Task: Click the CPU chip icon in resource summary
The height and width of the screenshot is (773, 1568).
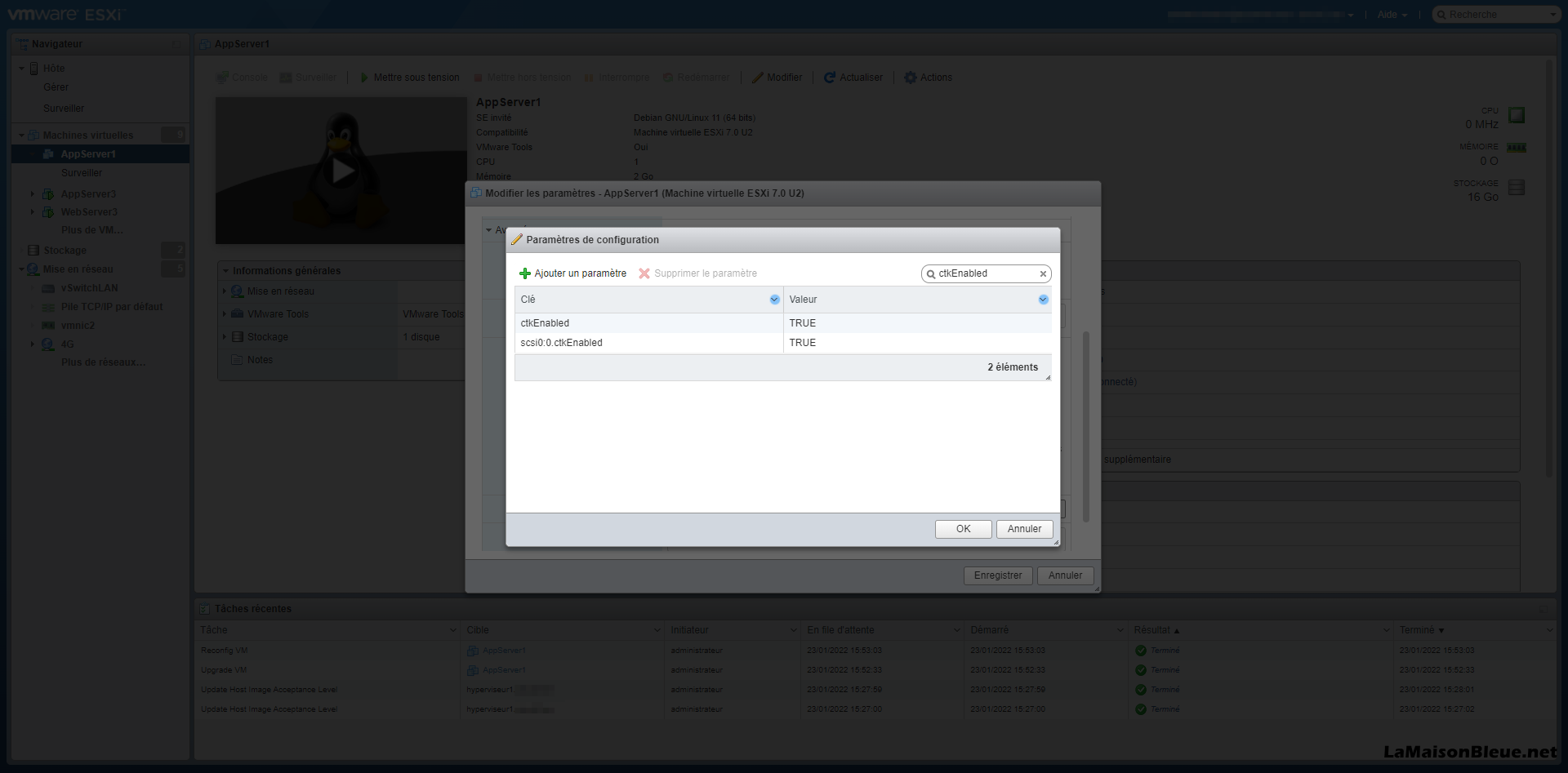Action: (1517, 115)
